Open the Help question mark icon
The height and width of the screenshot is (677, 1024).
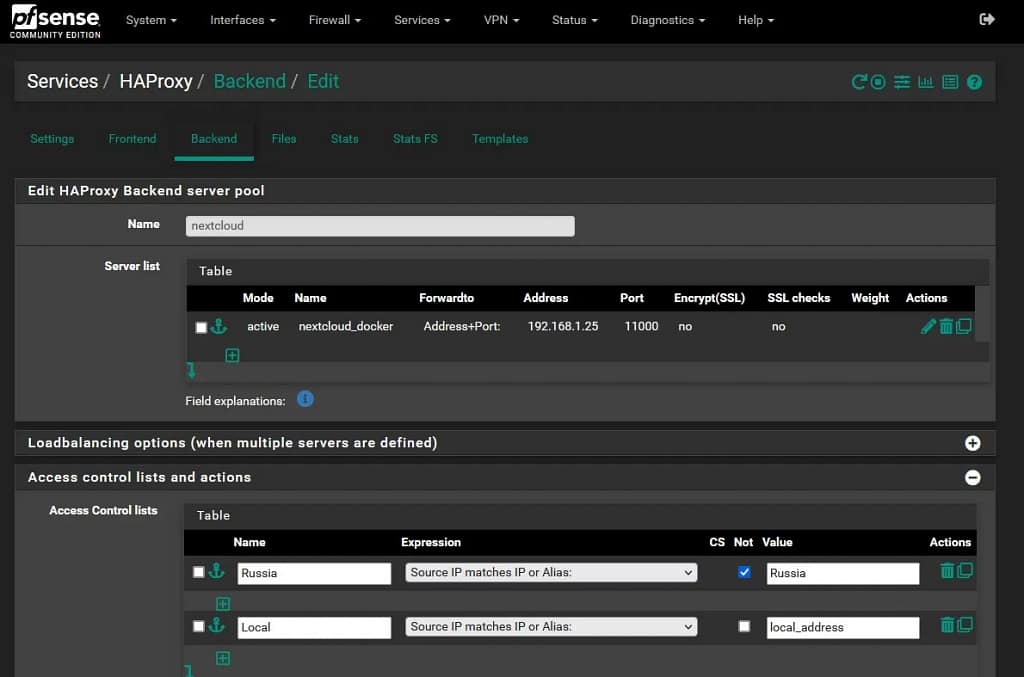(x=974, y=82)
